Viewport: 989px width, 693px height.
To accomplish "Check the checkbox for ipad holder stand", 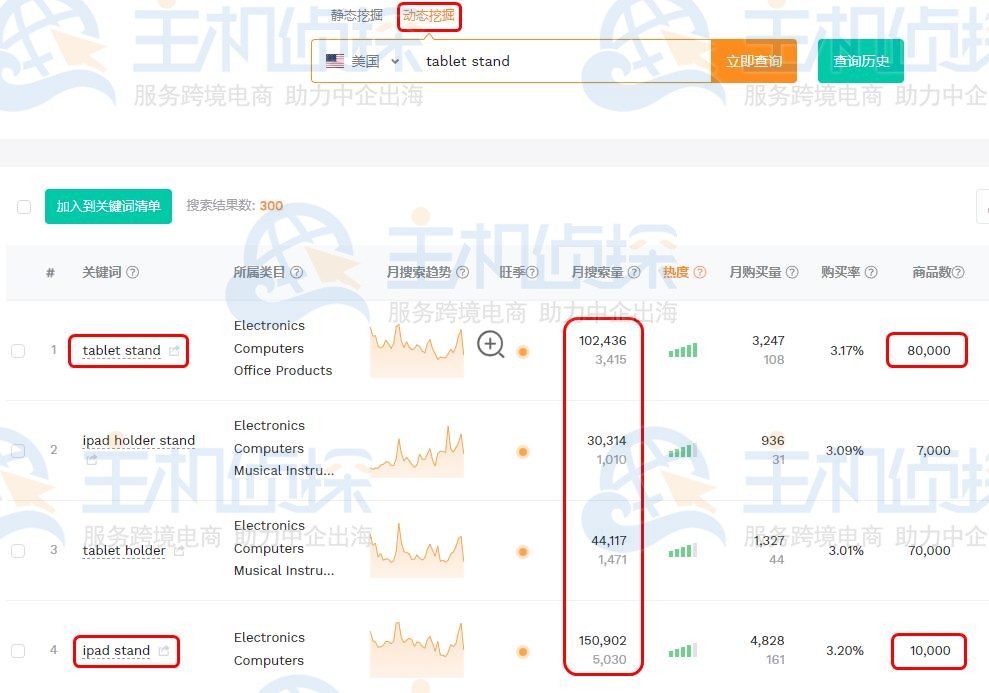I will [x=17, y=450].
